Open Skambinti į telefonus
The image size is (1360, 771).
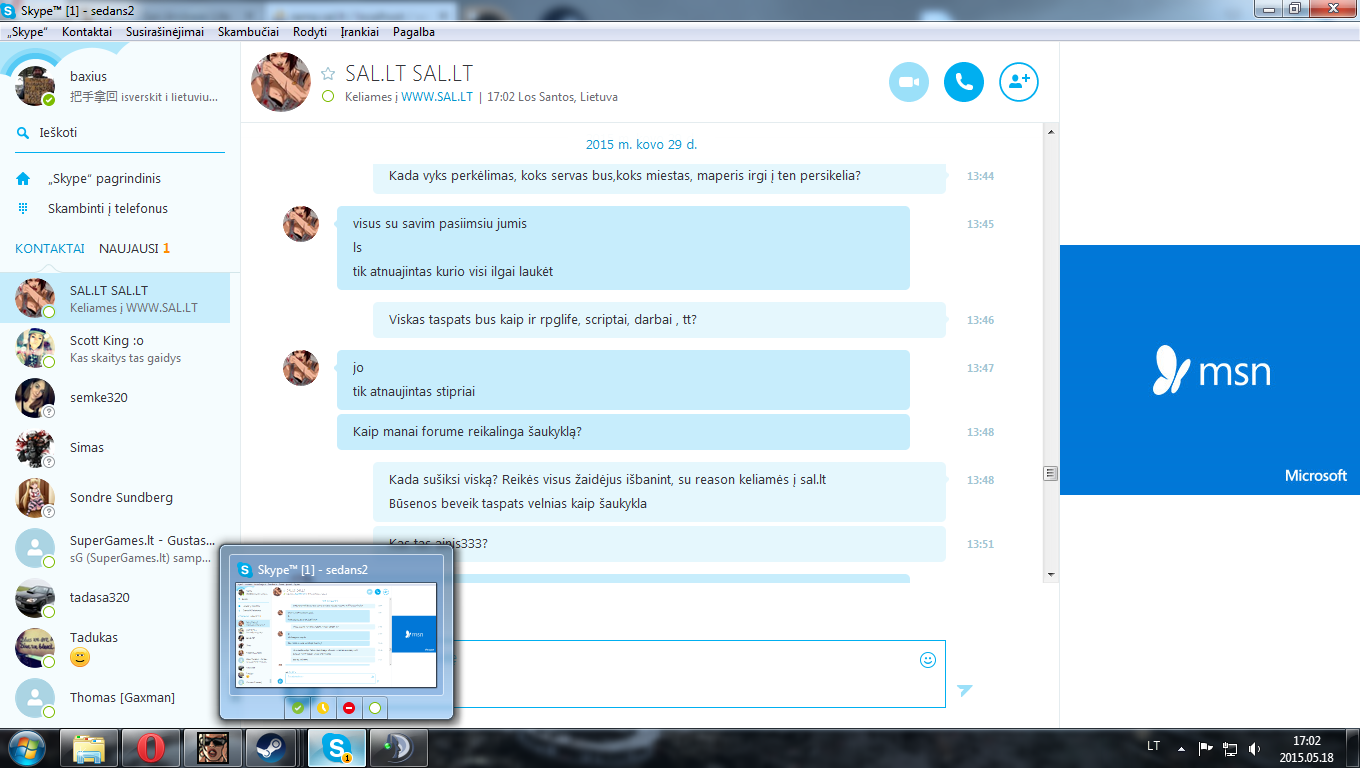coord(108,209)
